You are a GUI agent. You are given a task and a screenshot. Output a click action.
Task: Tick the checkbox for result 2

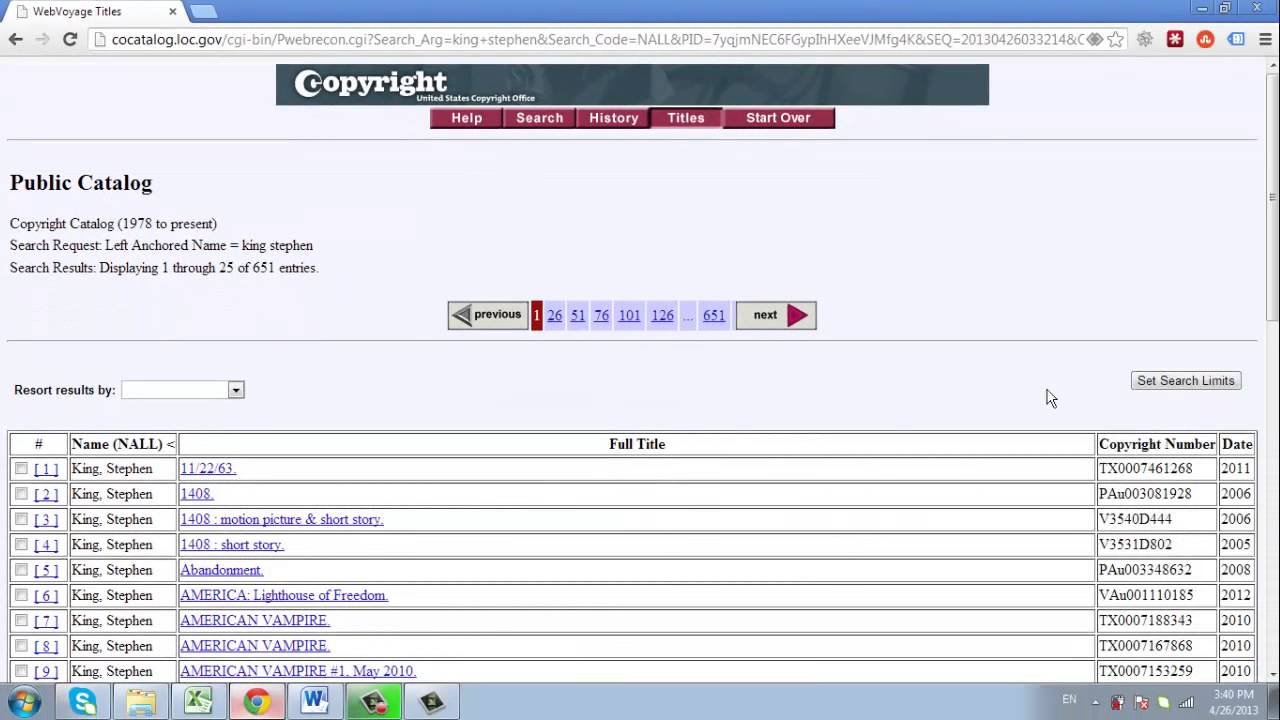[x=21, y=493]
